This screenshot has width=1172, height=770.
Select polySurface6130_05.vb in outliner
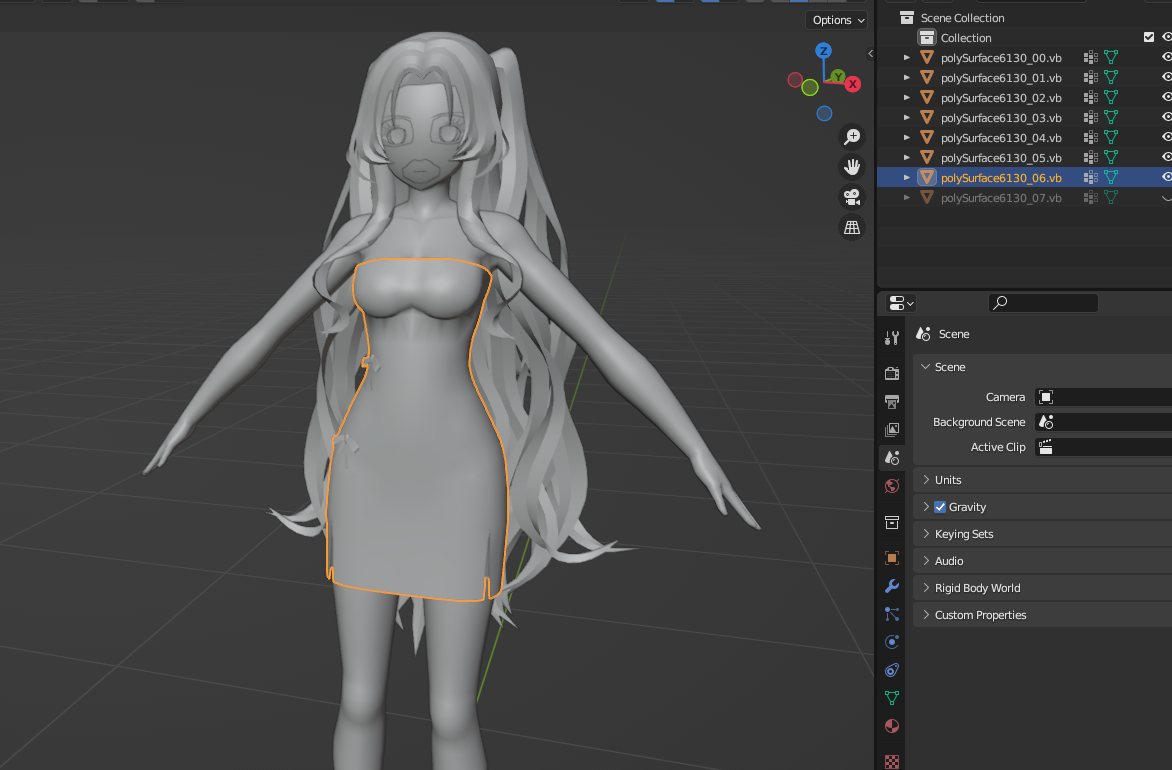[1001, 158]
